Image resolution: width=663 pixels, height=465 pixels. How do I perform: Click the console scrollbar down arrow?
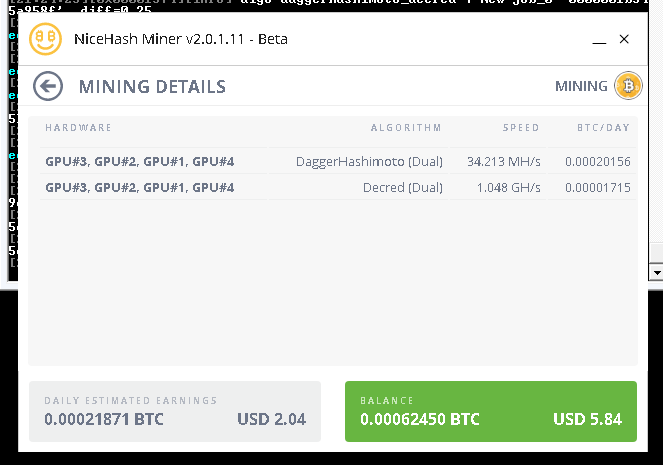tap(657, 273)
